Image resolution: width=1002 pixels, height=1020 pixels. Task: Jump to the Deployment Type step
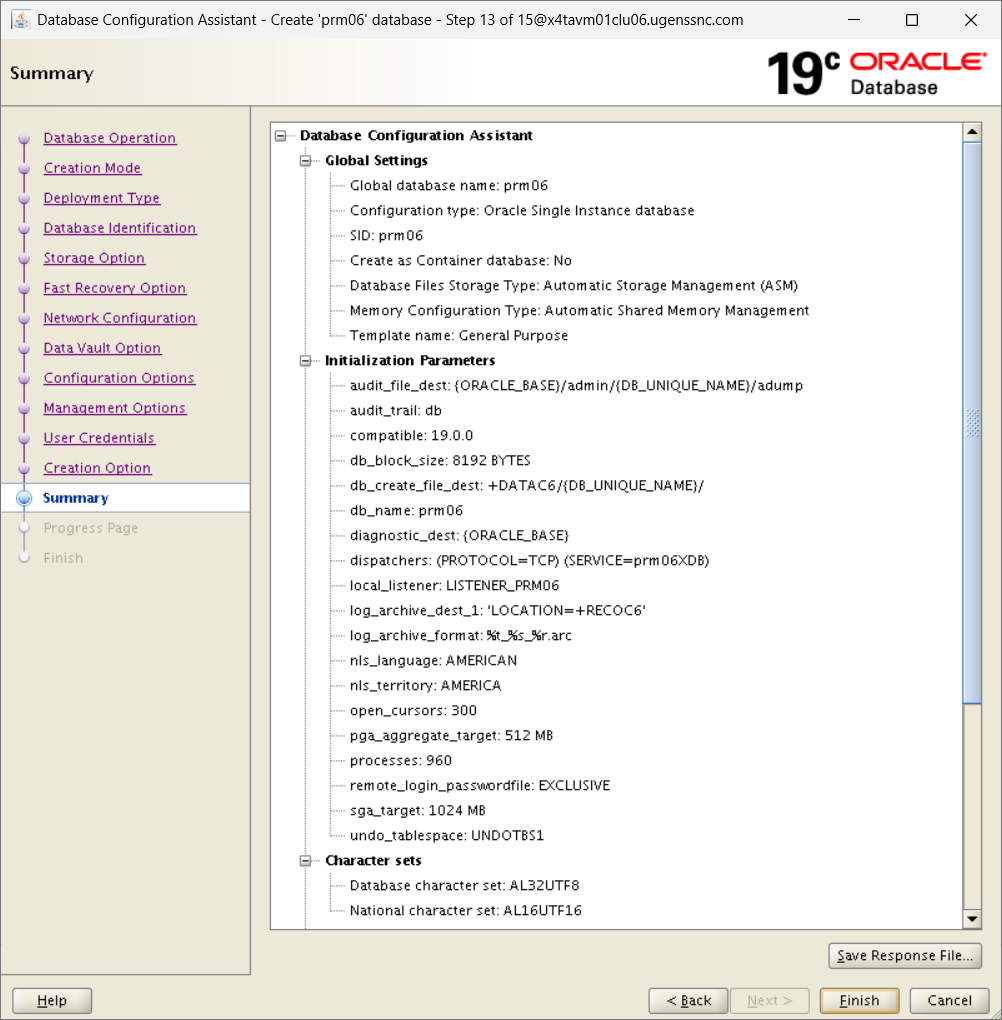tap(102, 198)
